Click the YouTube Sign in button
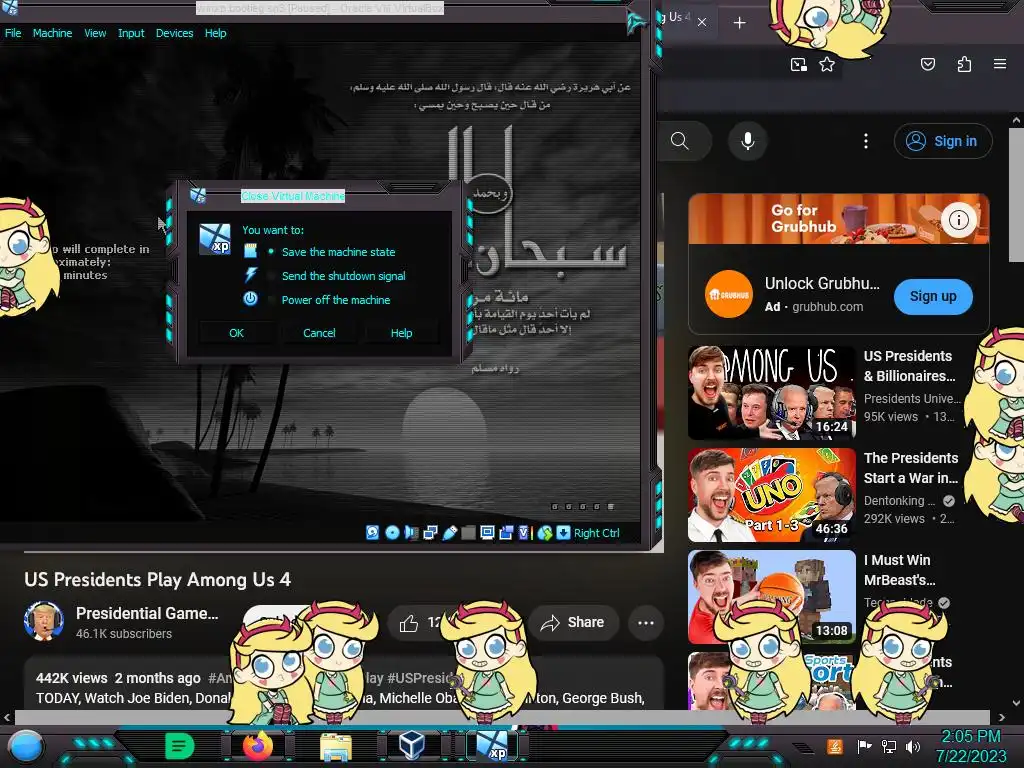 point(942,141)
